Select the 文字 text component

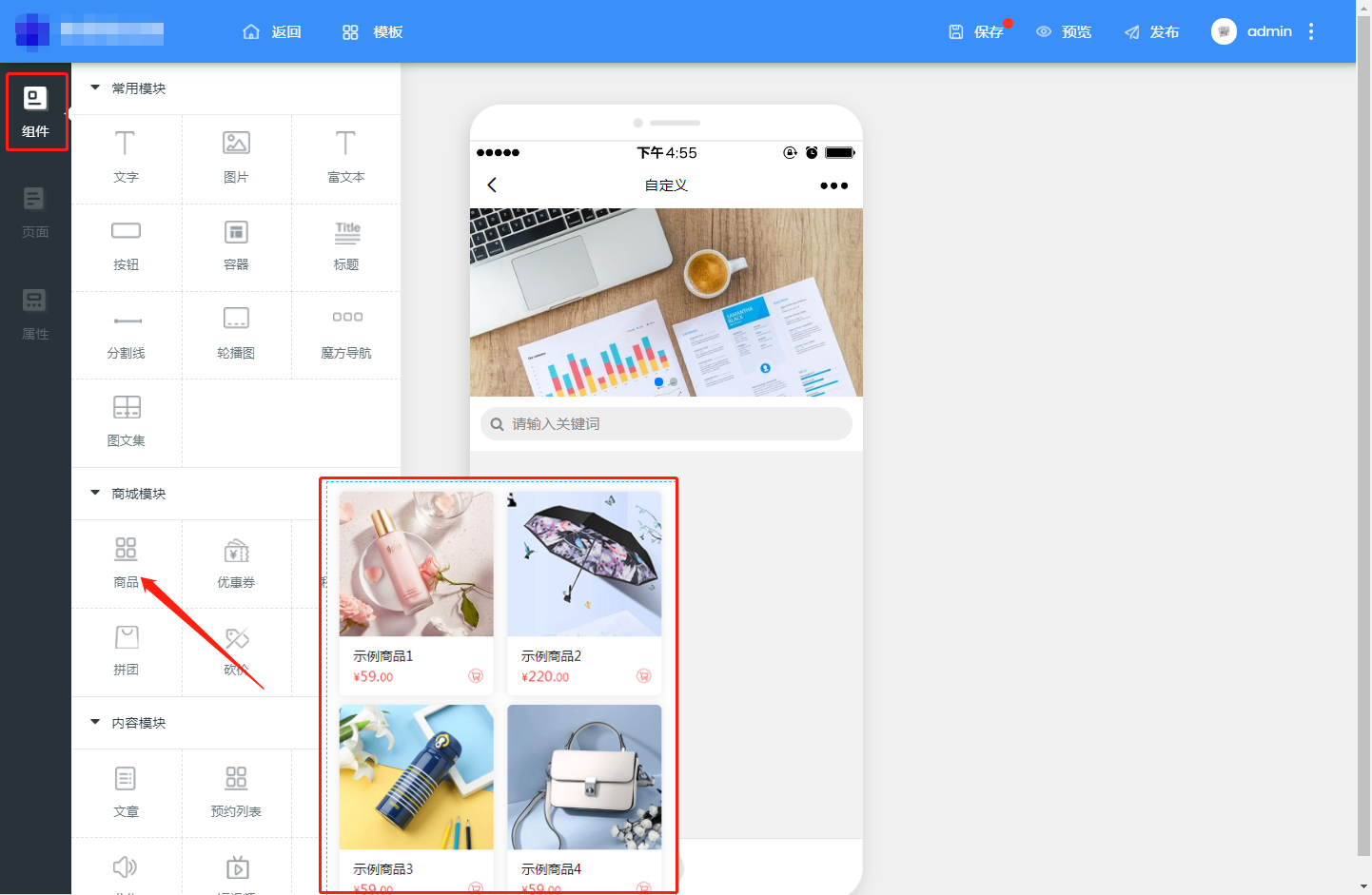coord(126,158)
